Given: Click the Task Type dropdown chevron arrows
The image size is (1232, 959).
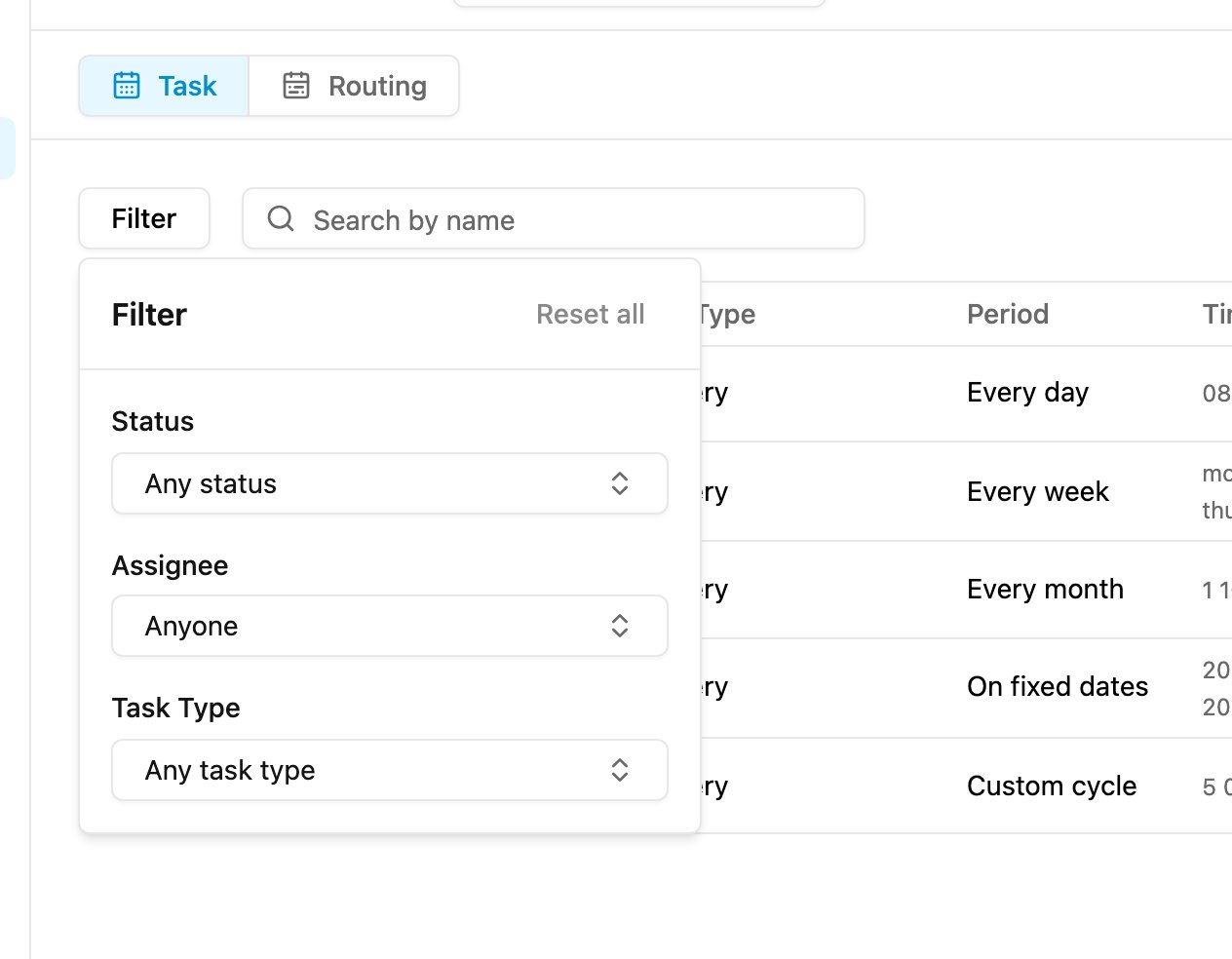Looking at the screenshot, I should pos(620,770).
